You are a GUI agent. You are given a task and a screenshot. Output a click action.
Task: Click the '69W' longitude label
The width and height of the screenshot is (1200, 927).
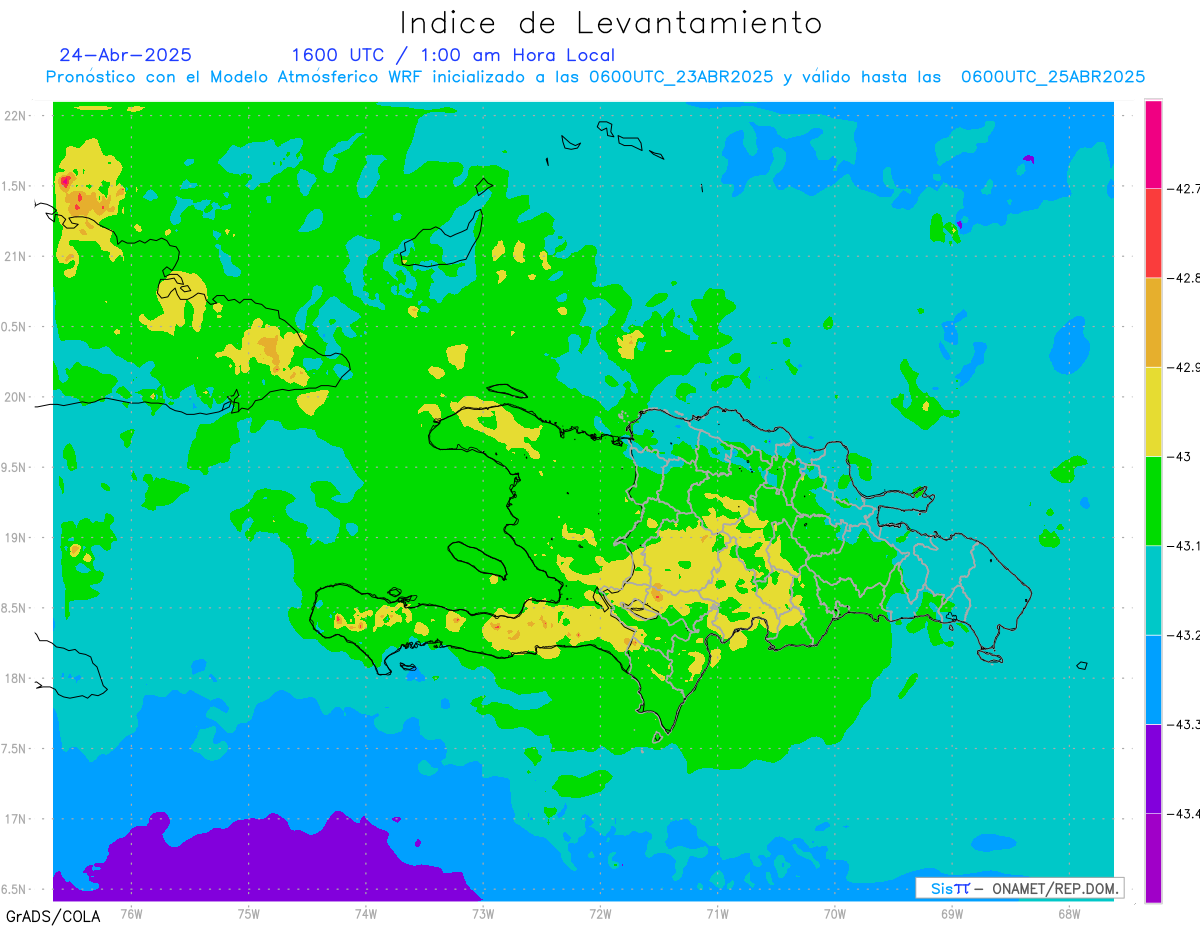coord(951,913)
